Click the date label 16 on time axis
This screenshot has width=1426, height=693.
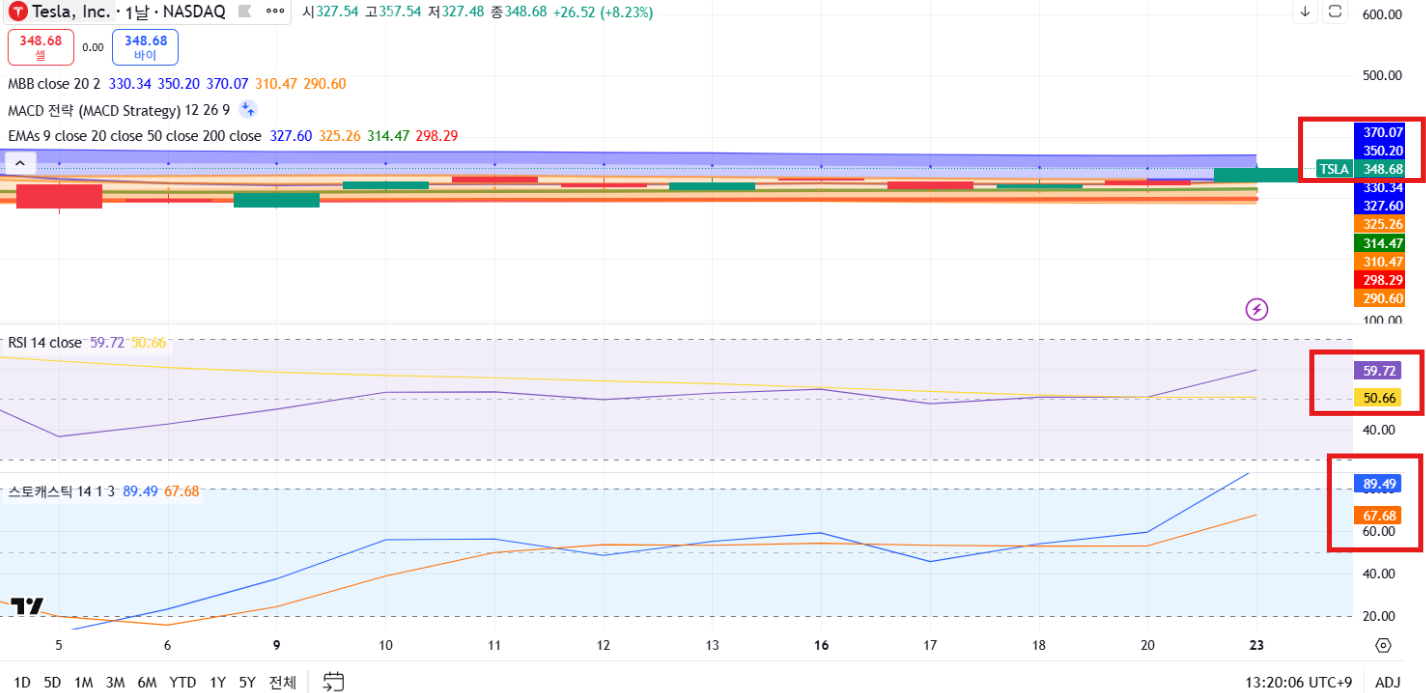[821, 645]
